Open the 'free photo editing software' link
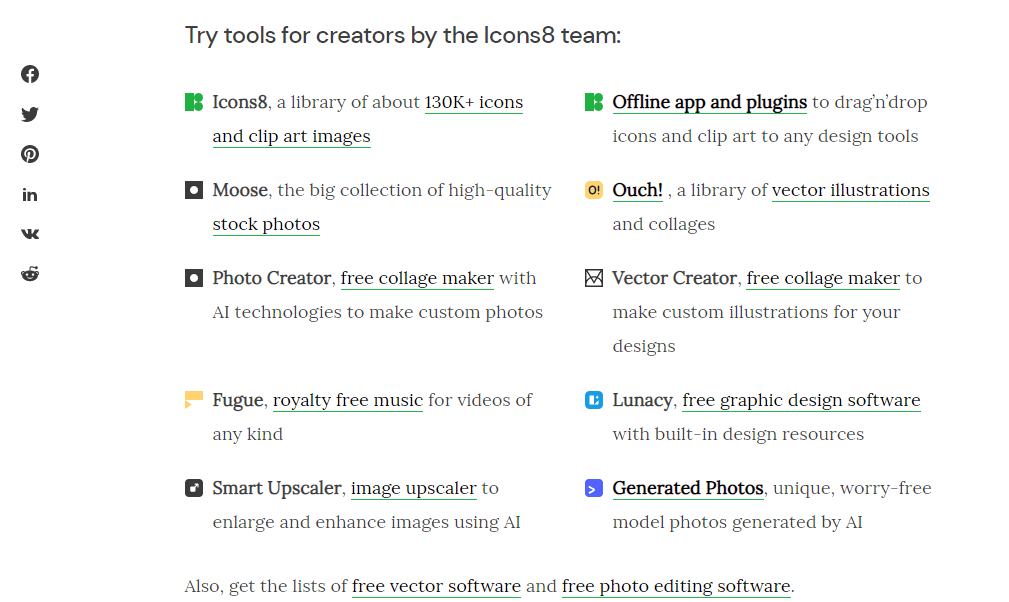The height and width of the screenshot is (602, 1009). tap(676, 587)
